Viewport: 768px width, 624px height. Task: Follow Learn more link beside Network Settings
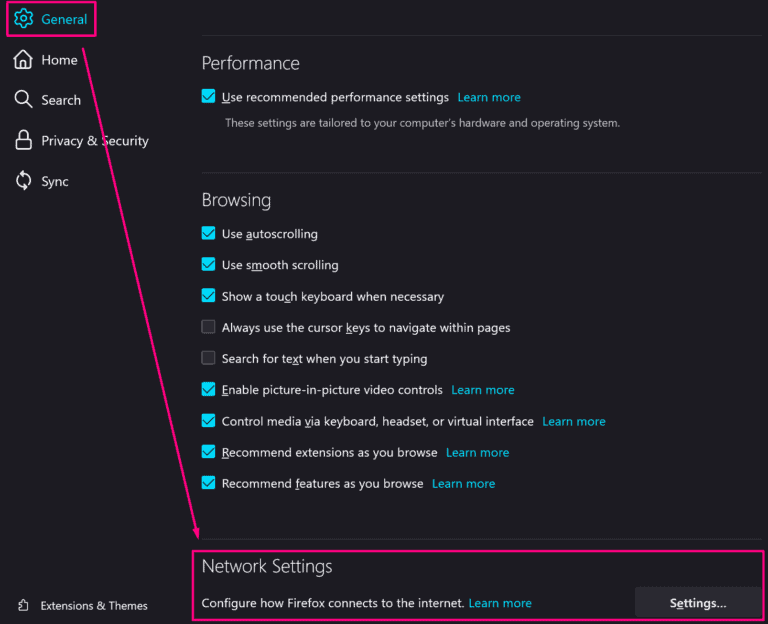click(x=500, y=603)
